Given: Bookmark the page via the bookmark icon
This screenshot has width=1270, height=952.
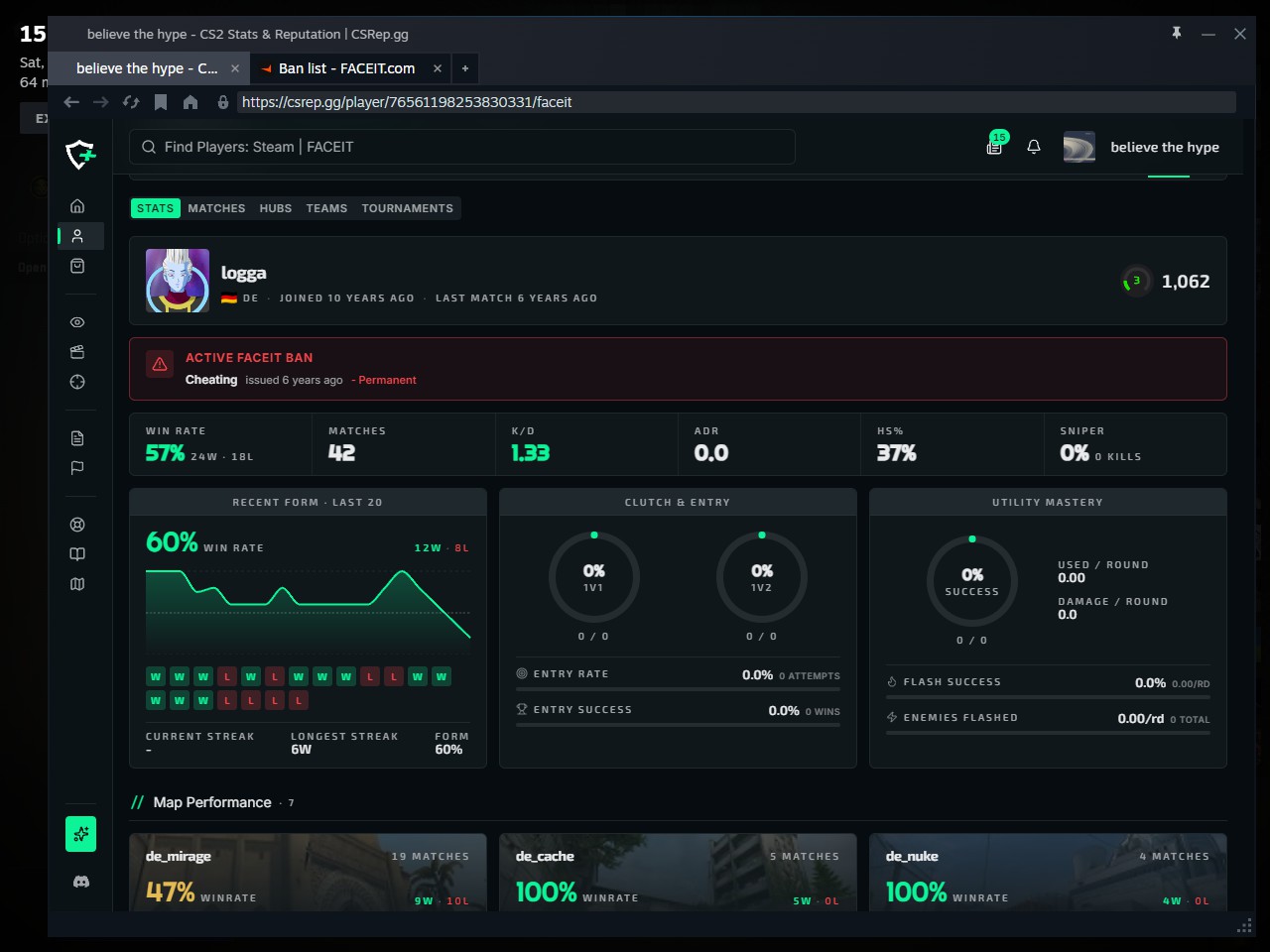Looking at the screenshot, I should [161, 102].
